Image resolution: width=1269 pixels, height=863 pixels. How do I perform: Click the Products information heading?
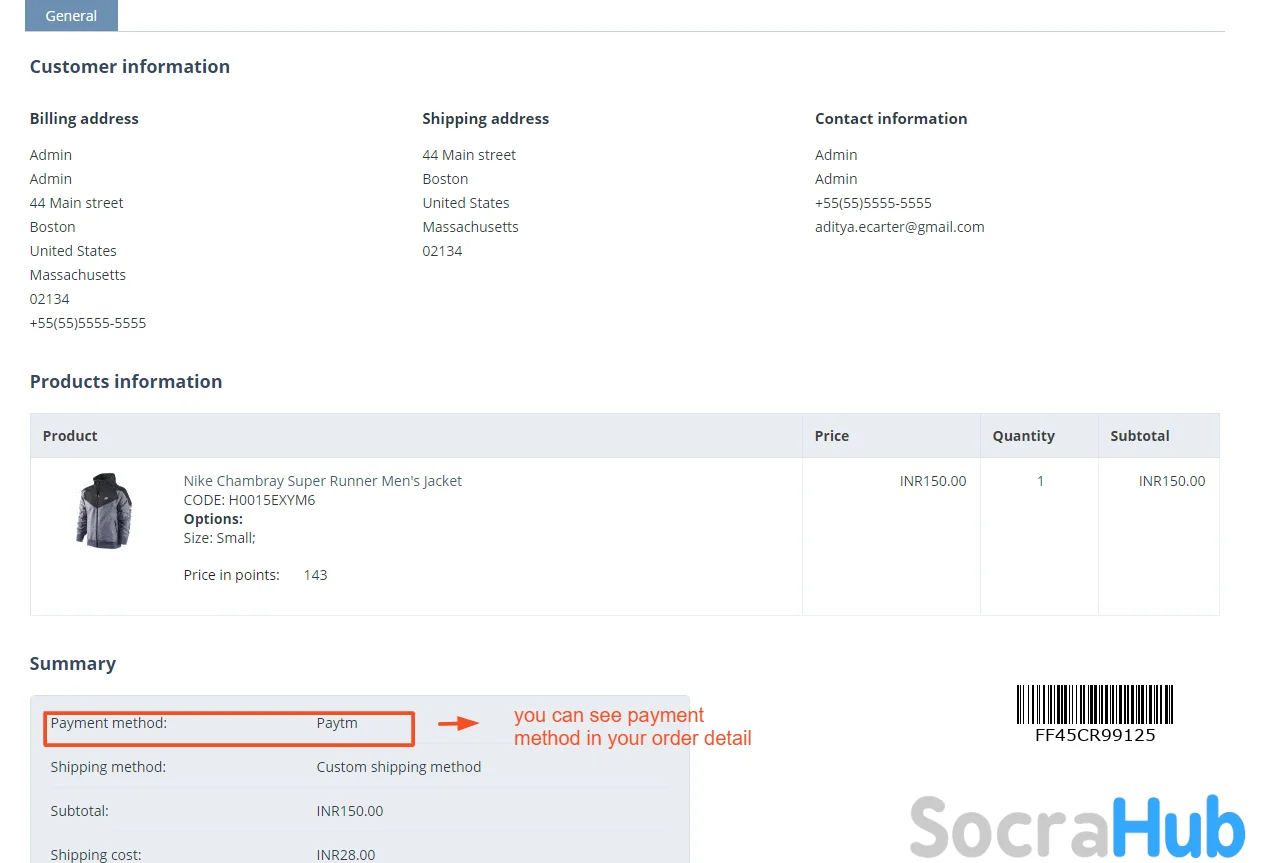(x=126, y=381)
